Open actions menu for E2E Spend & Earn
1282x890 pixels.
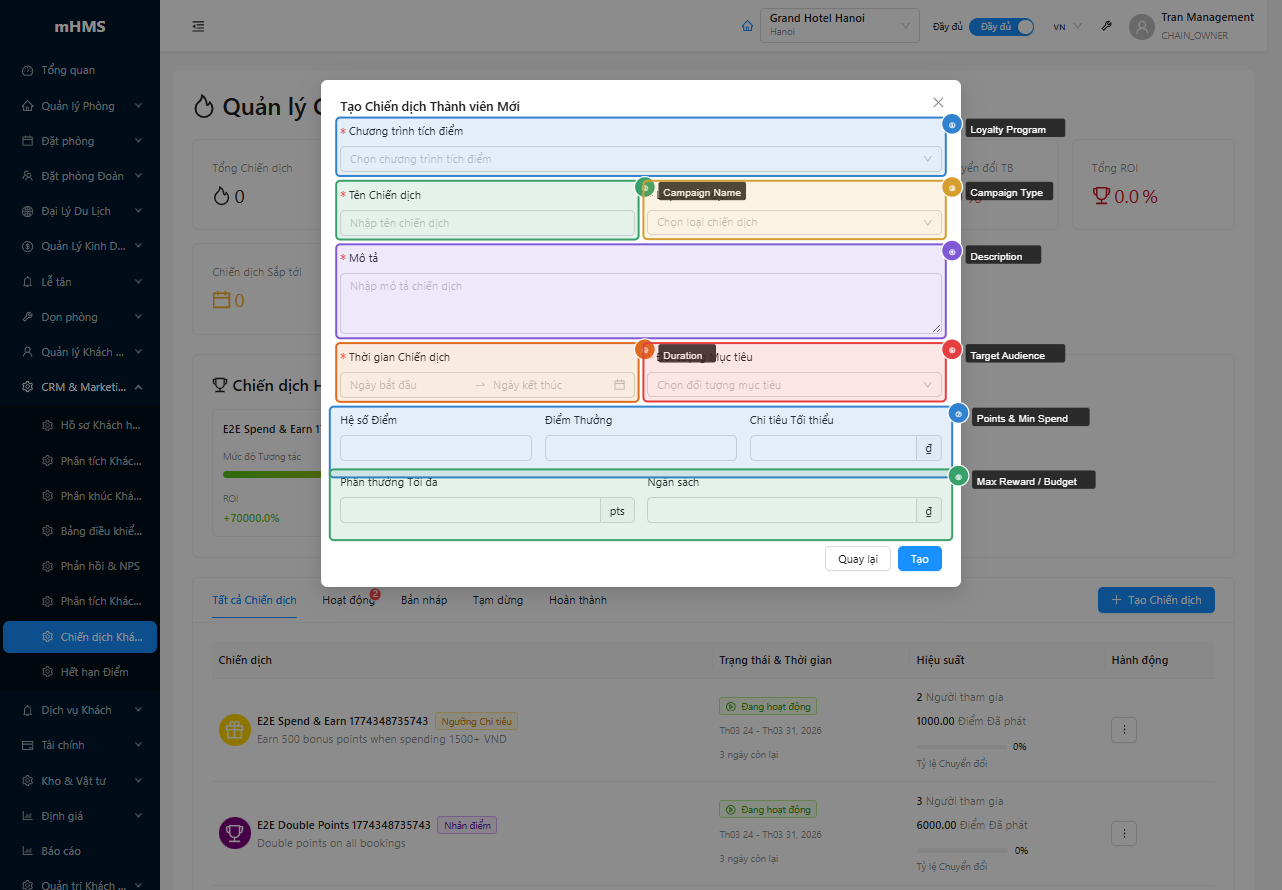point(1123,730)
